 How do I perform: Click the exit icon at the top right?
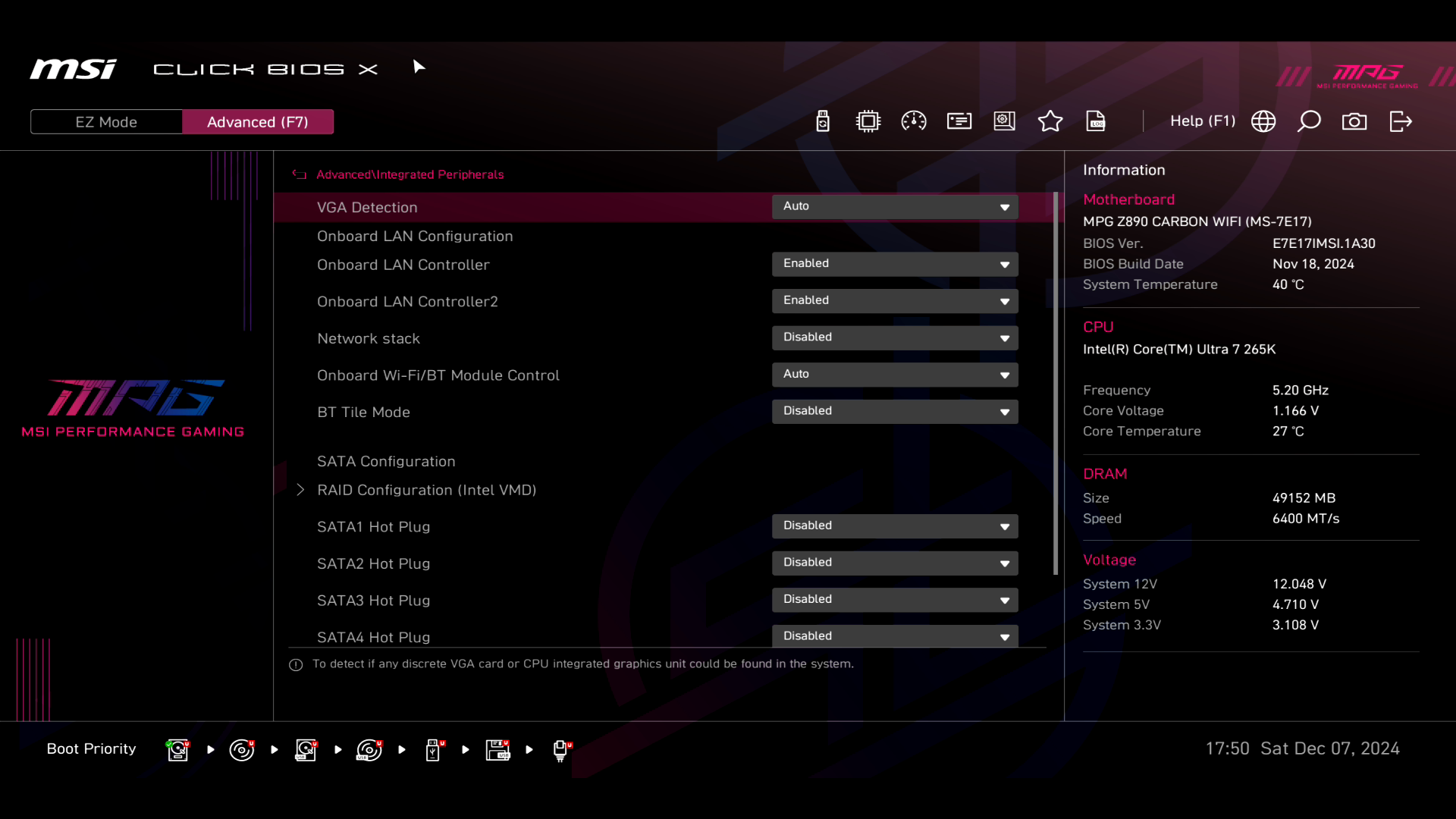pyautogui.click(x=1401, y=121)
